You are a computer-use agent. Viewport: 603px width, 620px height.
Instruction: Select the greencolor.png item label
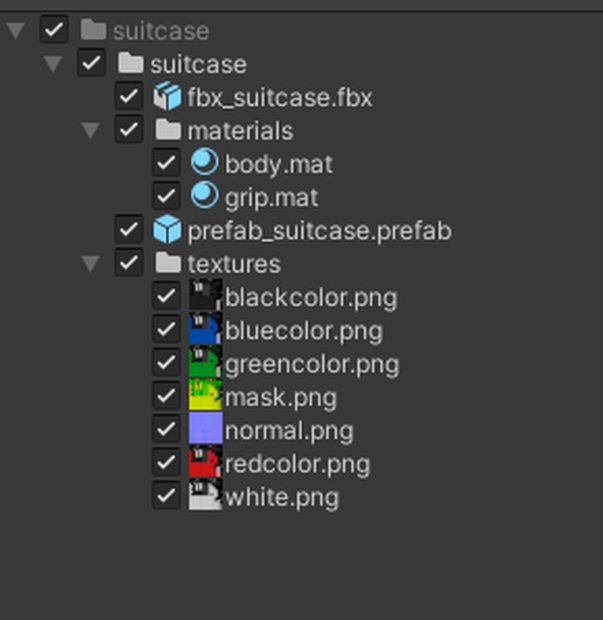tap(312, 365)
